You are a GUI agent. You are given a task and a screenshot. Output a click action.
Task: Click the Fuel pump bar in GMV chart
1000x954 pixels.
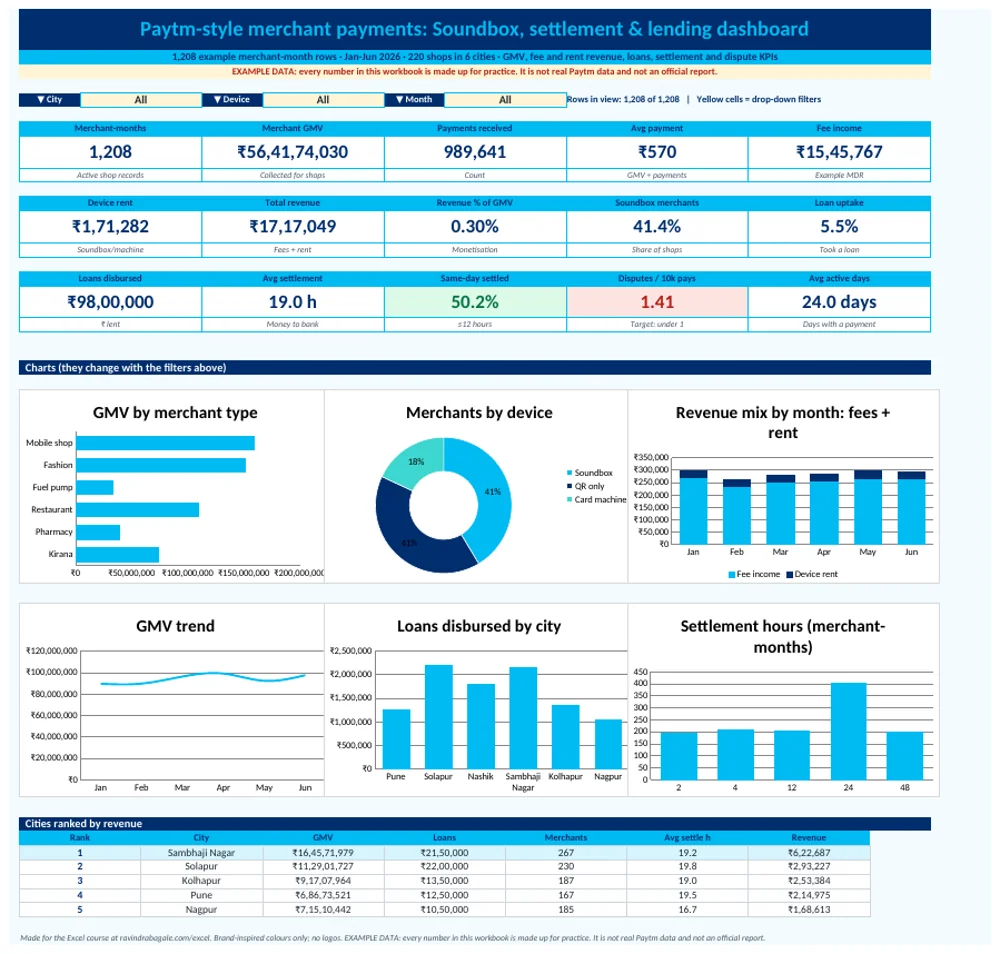95,487
